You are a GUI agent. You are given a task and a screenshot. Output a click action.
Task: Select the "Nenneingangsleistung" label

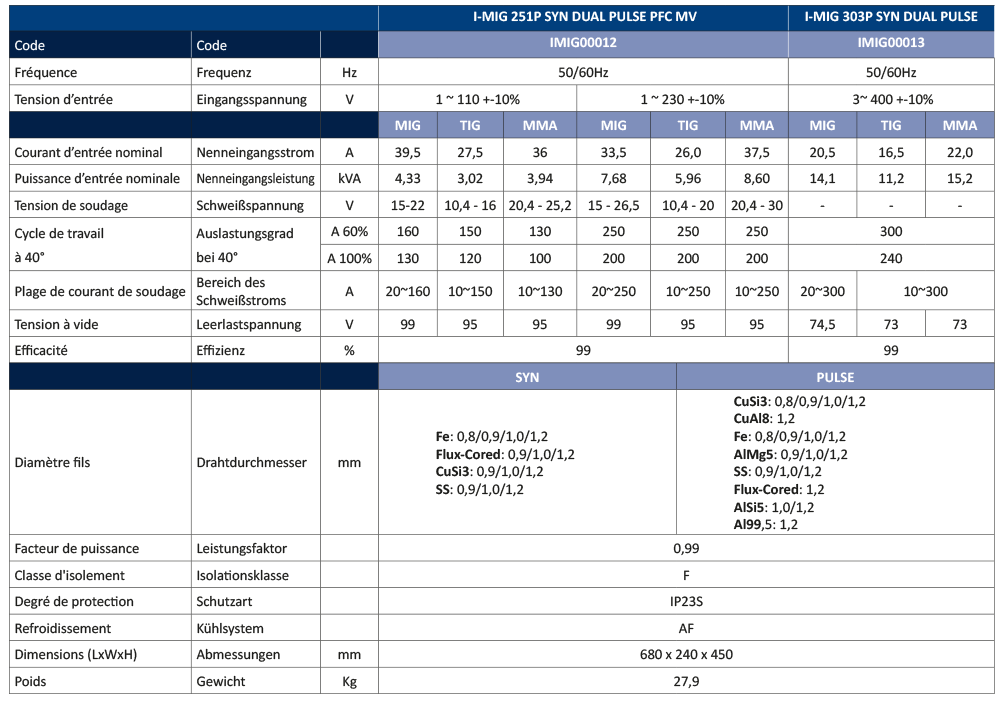[x=255, y=179]
